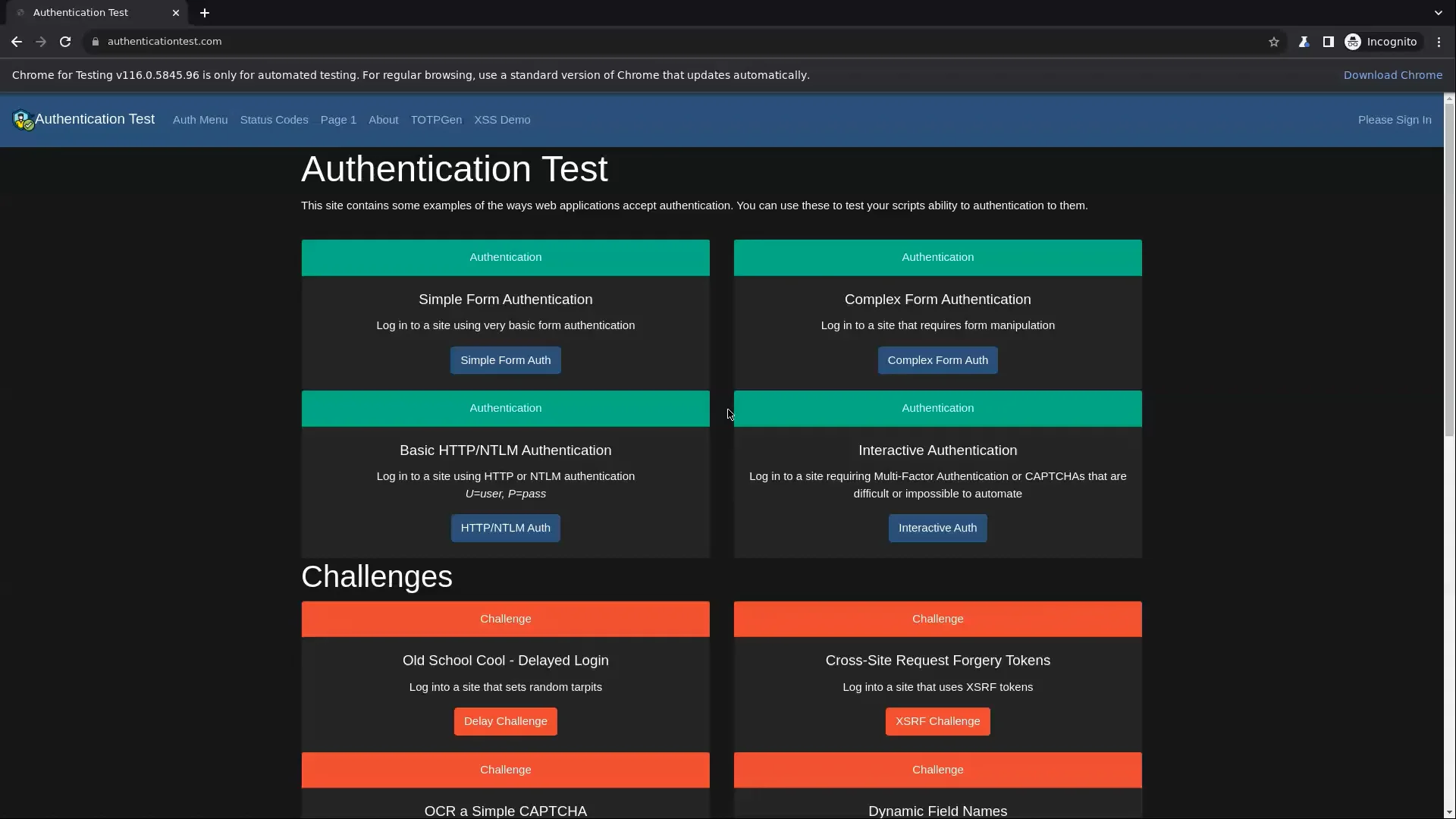Click the Old School Cool - Delayed Login title
The height and width of the screenshot is (819, 1456).
click(506, 661)
